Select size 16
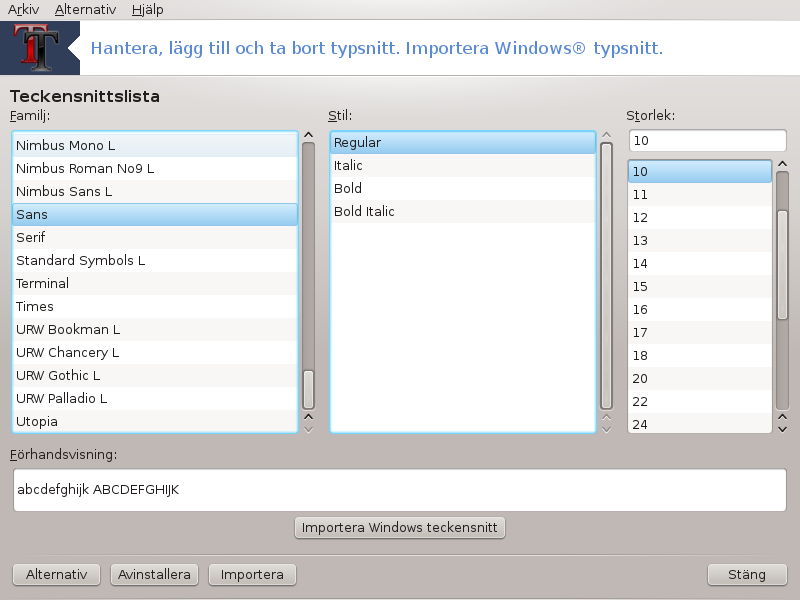Image resolution: width=800 pixels, height=600 pixels. (700, 309)
